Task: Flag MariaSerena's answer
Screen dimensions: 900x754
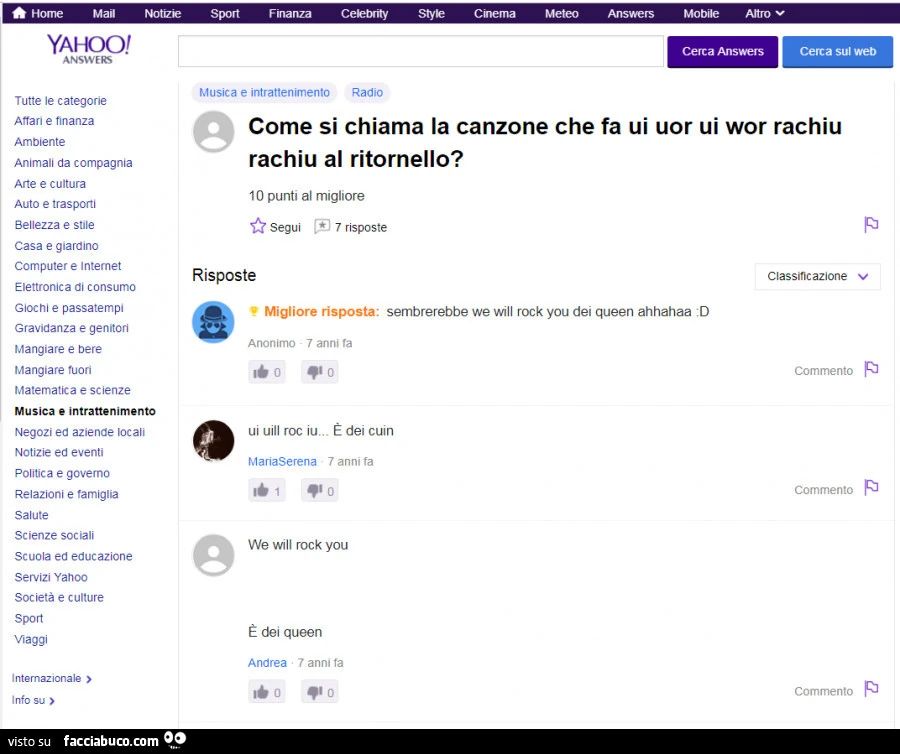Action: click(871, 487)
